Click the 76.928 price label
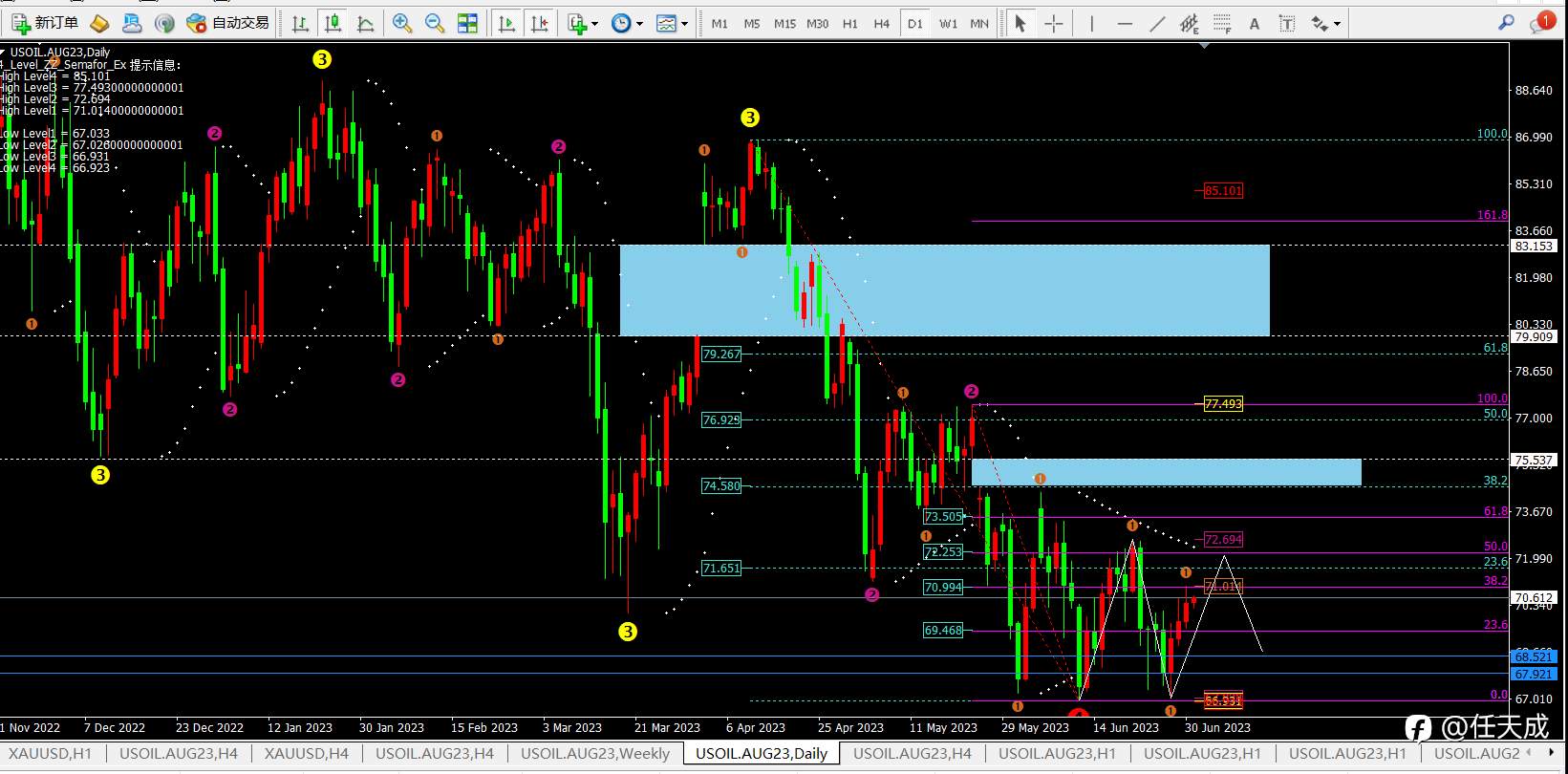This screenshot has height=774, width=1568. [721, 419]
